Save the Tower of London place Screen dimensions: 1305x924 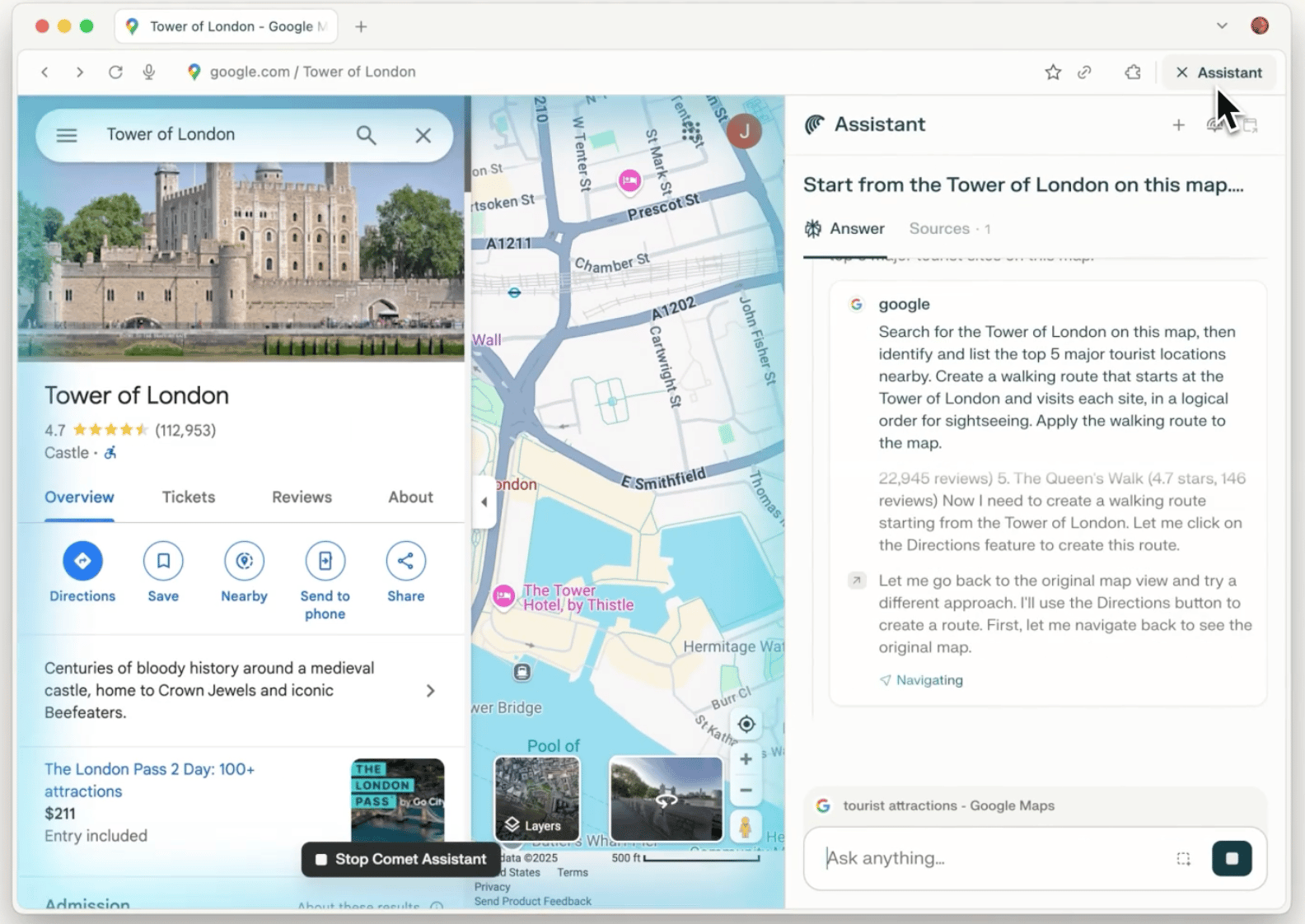[163, 572]
